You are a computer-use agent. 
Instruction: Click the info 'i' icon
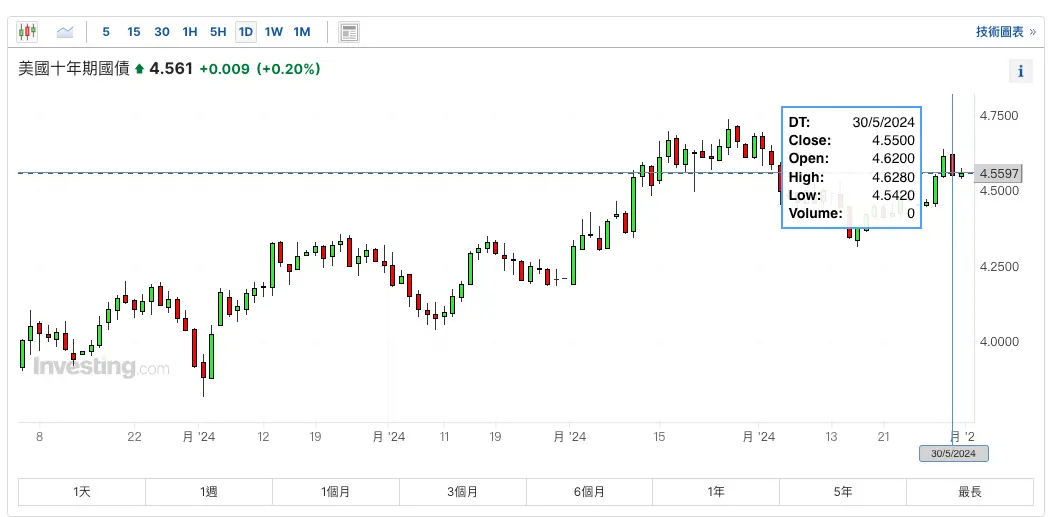coord(1020,71)
